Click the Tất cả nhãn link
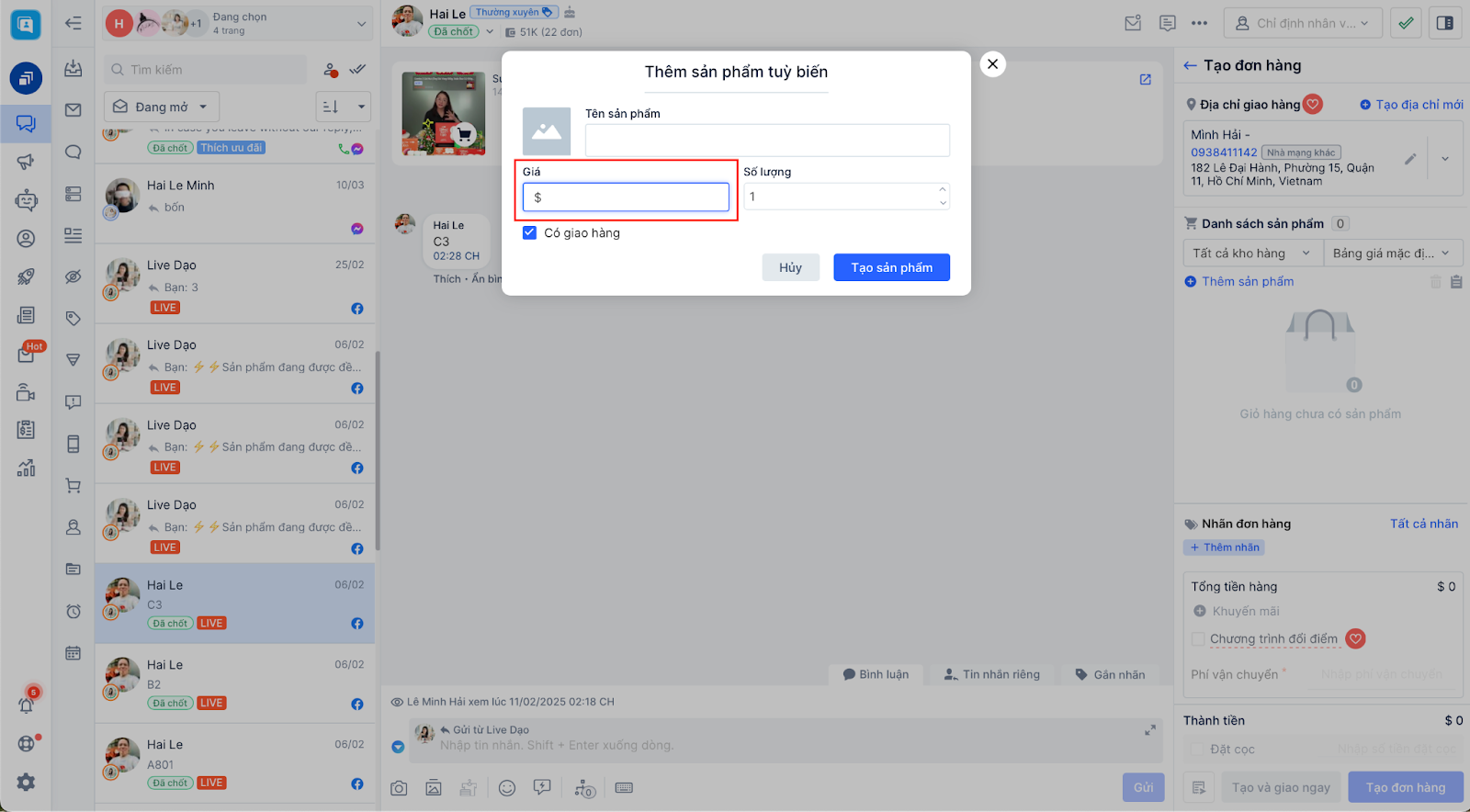The height and width of the screenshot is (812, 1470). click(1424, 524)
